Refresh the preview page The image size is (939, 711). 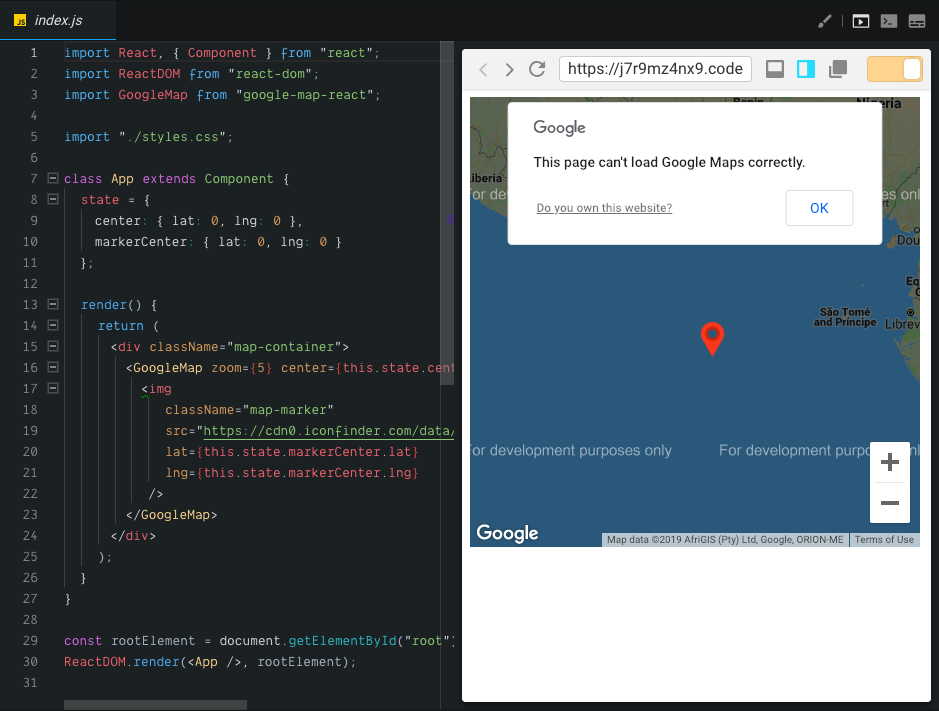(537, 69)
